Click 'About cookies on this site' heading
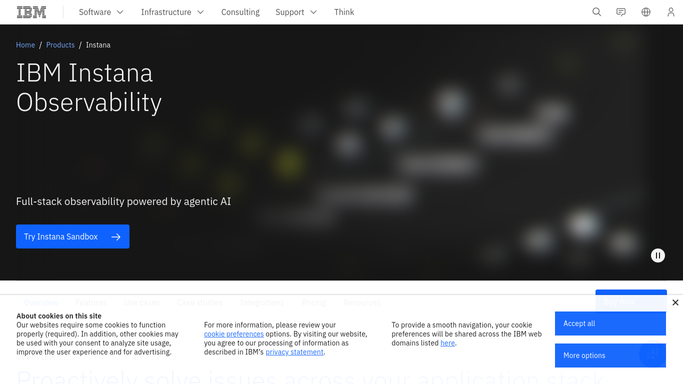This screenshot has height=384, width=683. click(59, 316)
